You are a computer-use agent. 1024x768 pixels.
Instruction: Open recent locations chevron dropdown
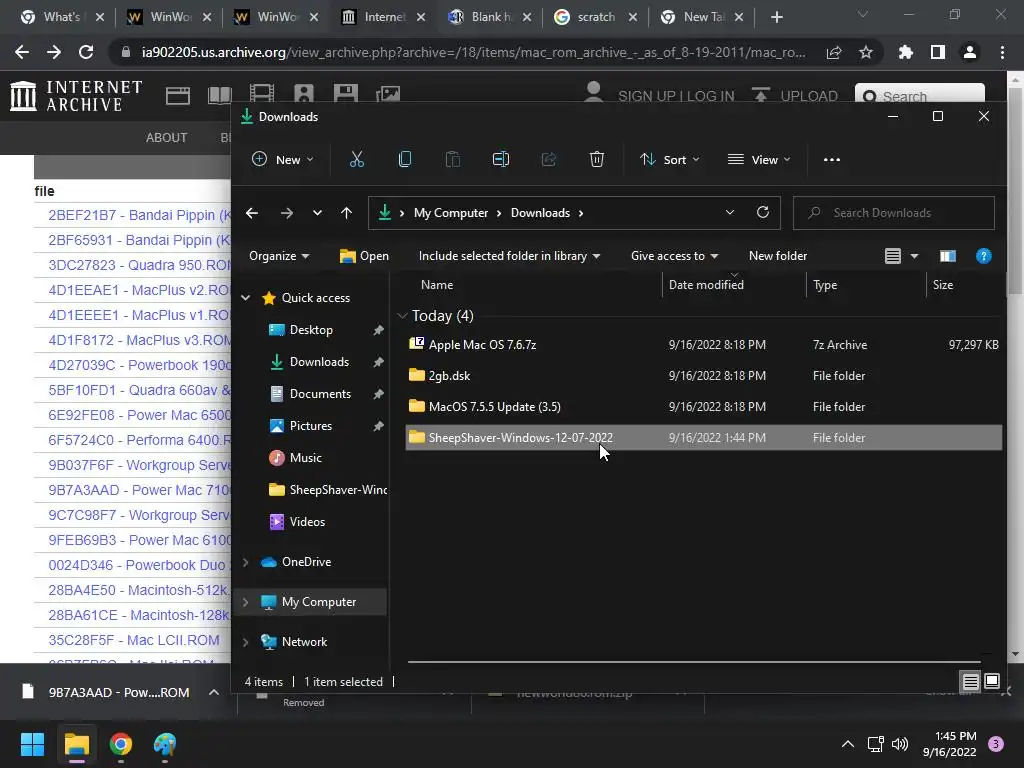point(317,213)
